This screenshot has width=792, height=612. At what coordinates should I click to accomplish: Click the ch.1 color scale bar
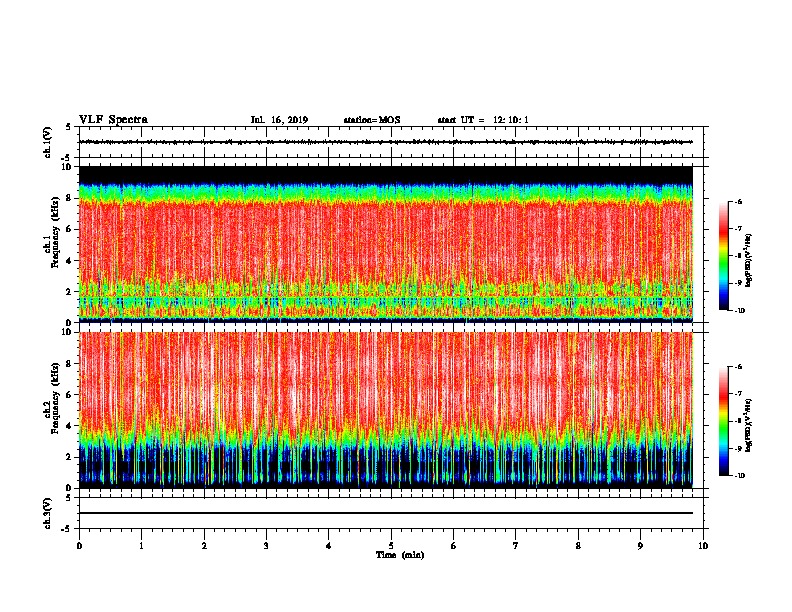(723, 256)
